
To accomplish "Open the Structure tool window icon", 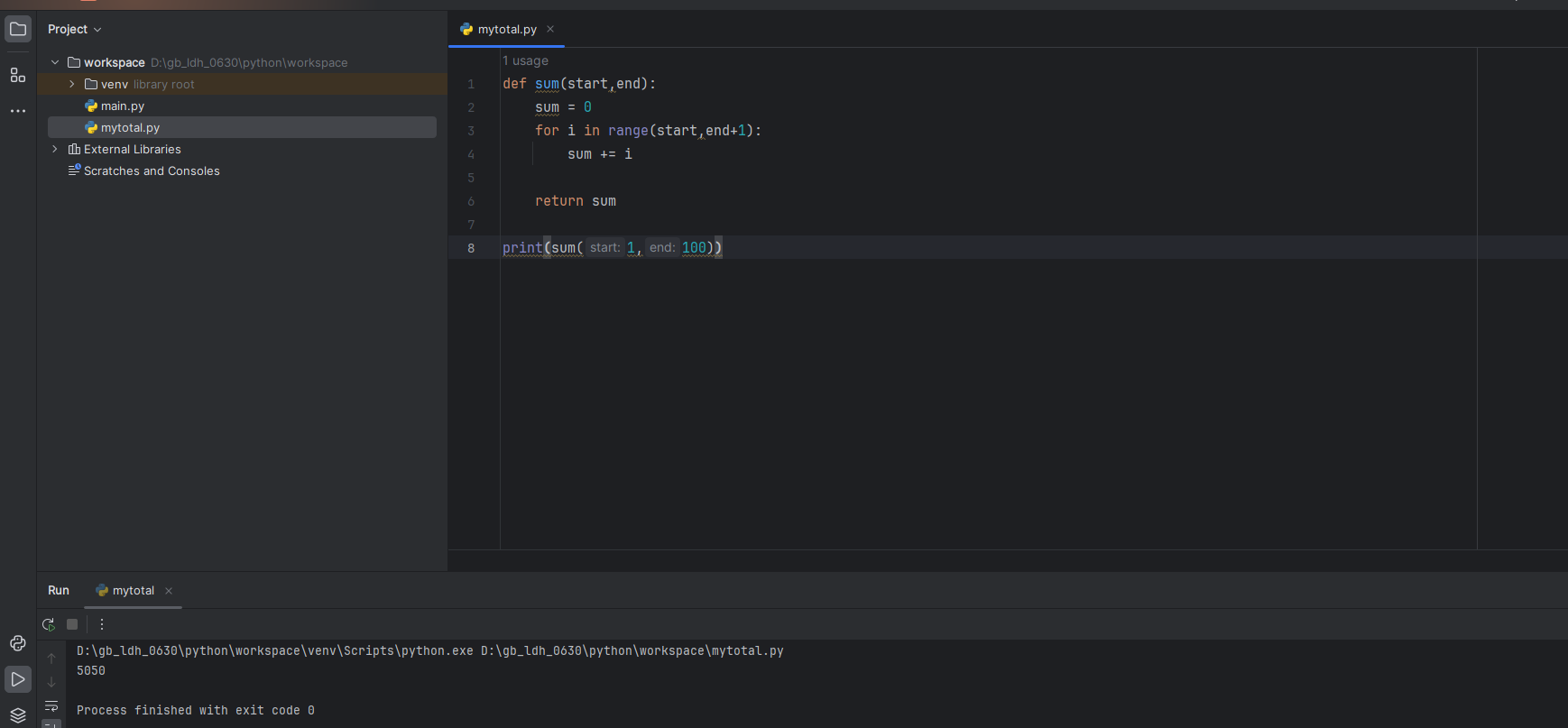I will (x=18, y=75).
